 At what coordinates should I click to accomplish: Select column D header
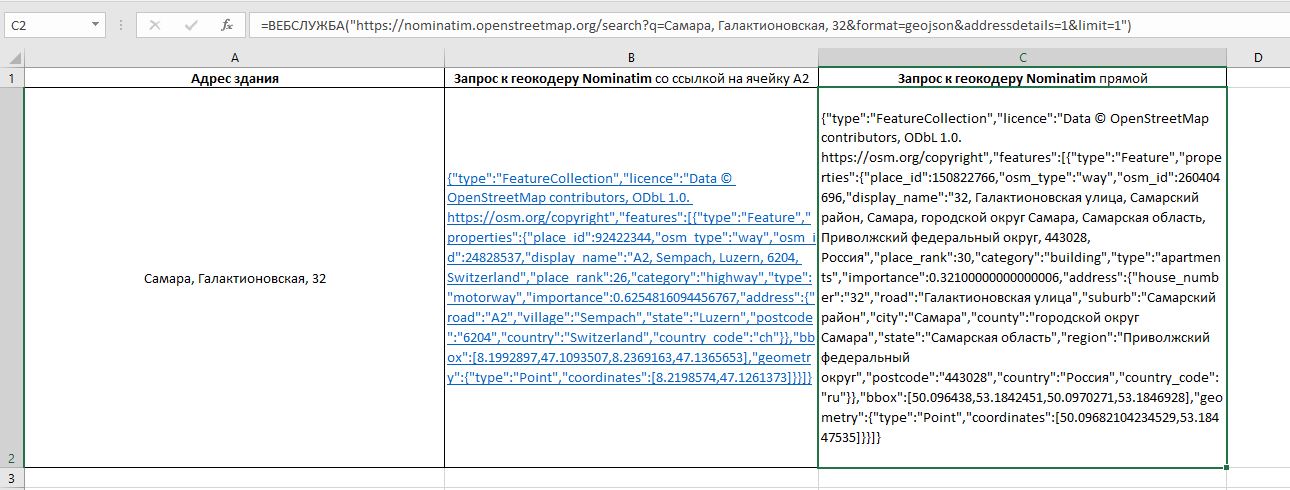[1257, 58]
